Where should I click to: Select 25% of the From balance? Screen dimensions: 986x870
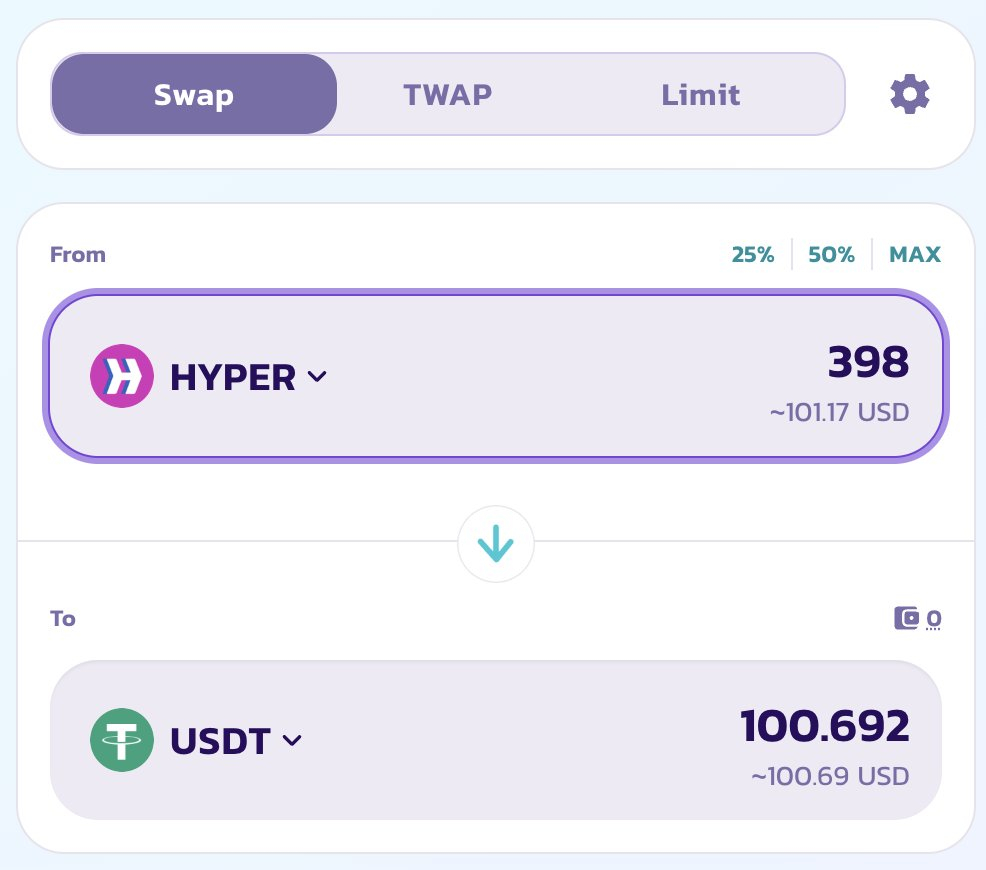753,255
